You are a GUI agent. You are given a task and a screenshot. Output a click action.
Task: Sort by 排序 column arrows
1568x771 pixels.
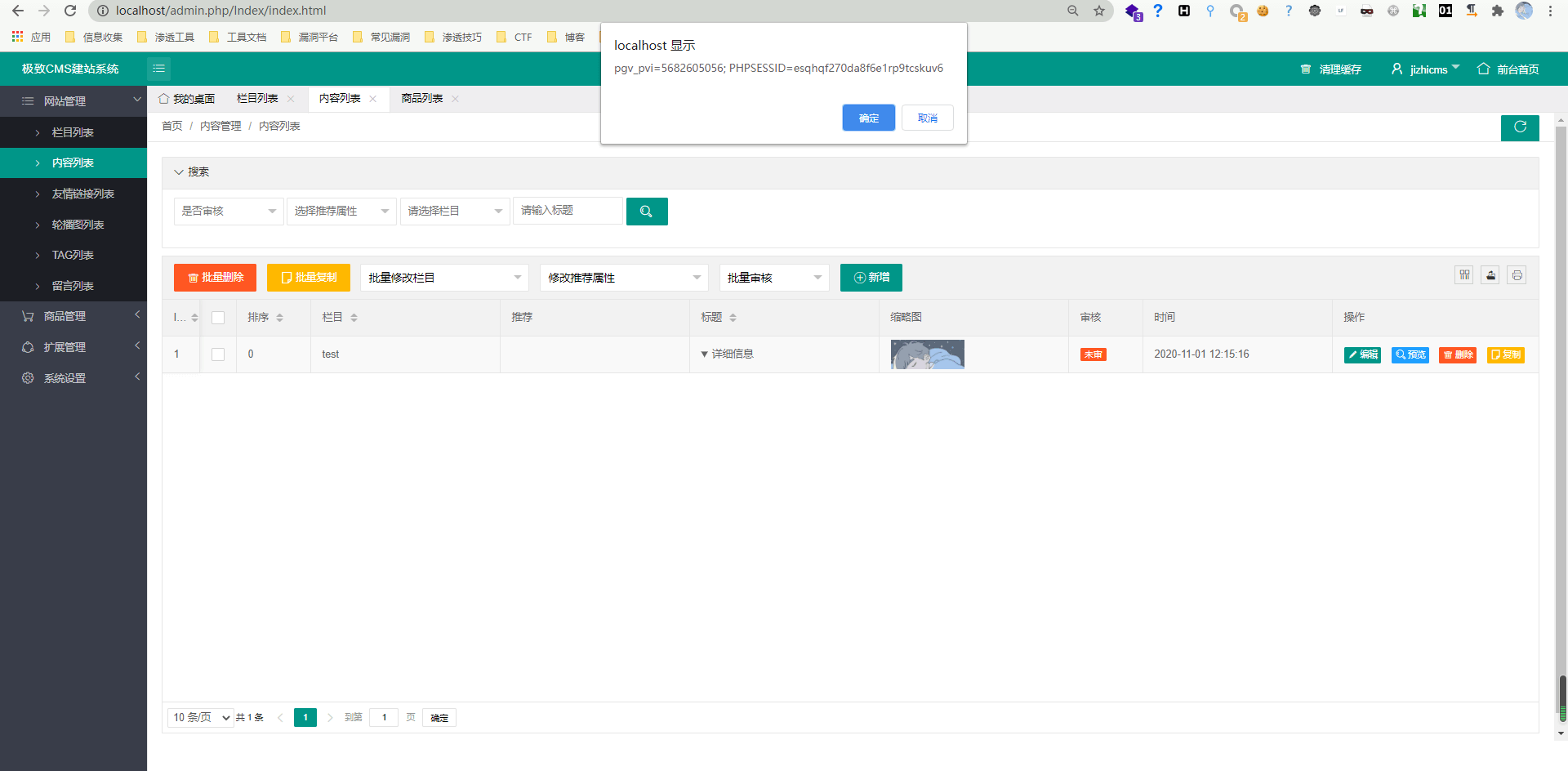(279, 318)
